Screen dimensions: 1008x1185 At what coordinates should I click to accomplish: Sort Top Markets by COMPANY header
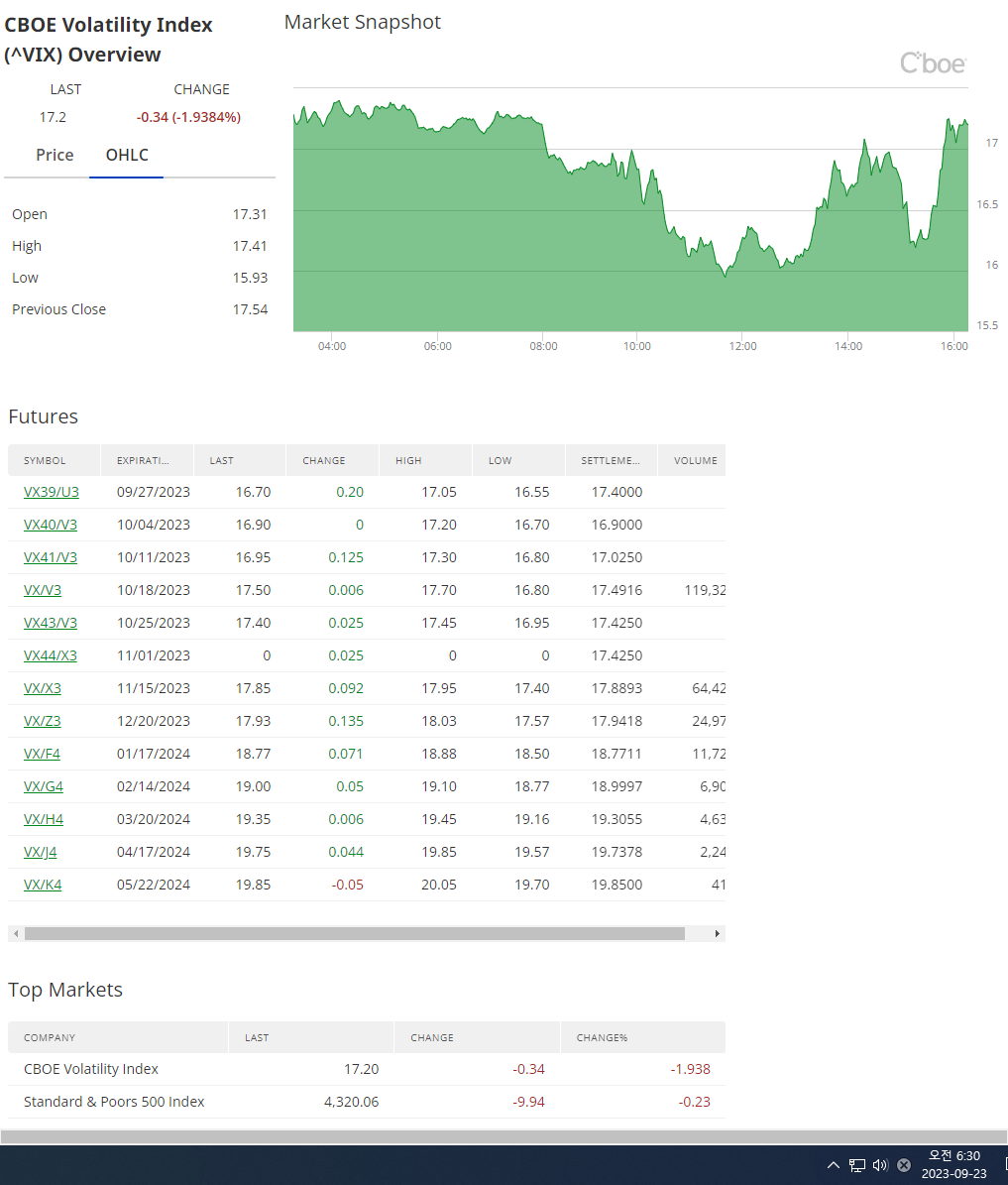tap(118, 1037)
